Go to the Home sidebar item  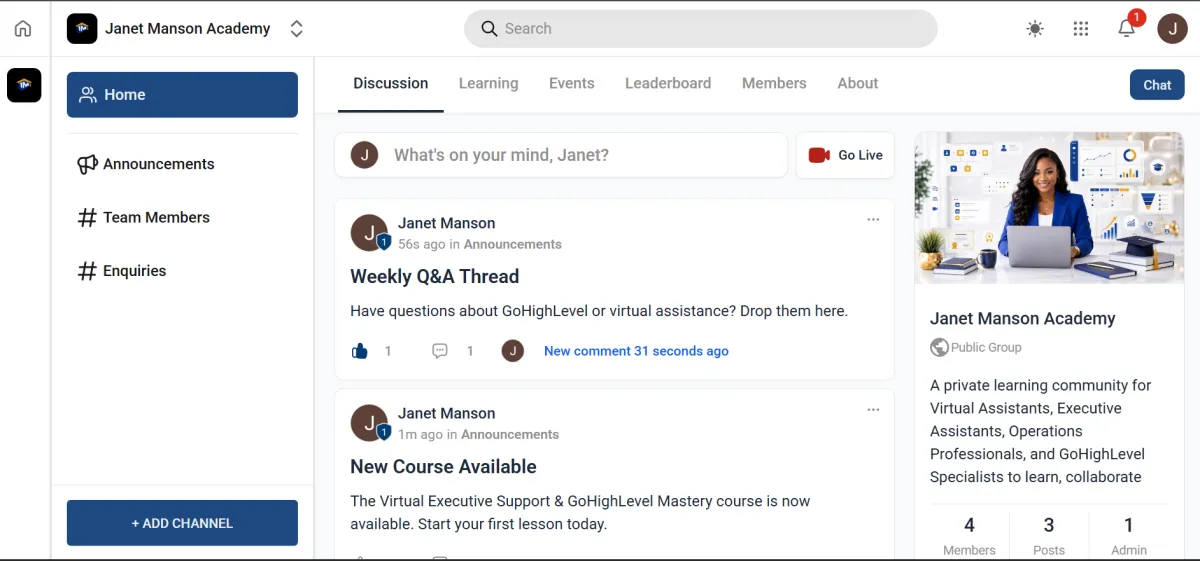point(182,95)
